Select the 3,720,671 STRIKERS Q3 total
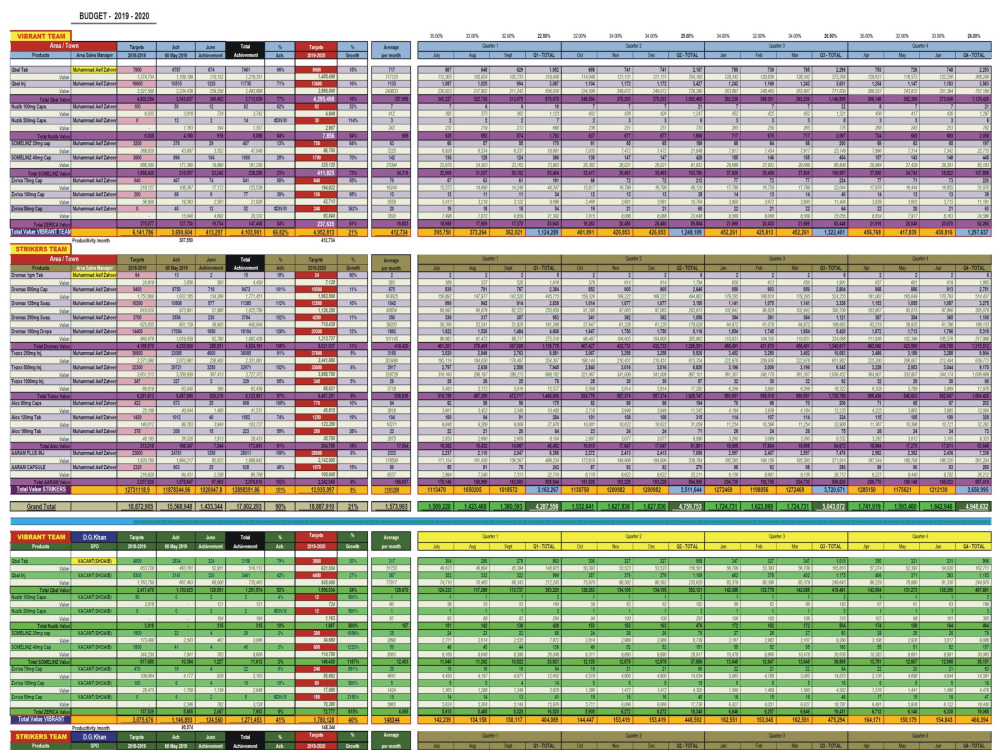Image resolution: width=1000 pixels, height=750 pixels. tap(830, 490)
